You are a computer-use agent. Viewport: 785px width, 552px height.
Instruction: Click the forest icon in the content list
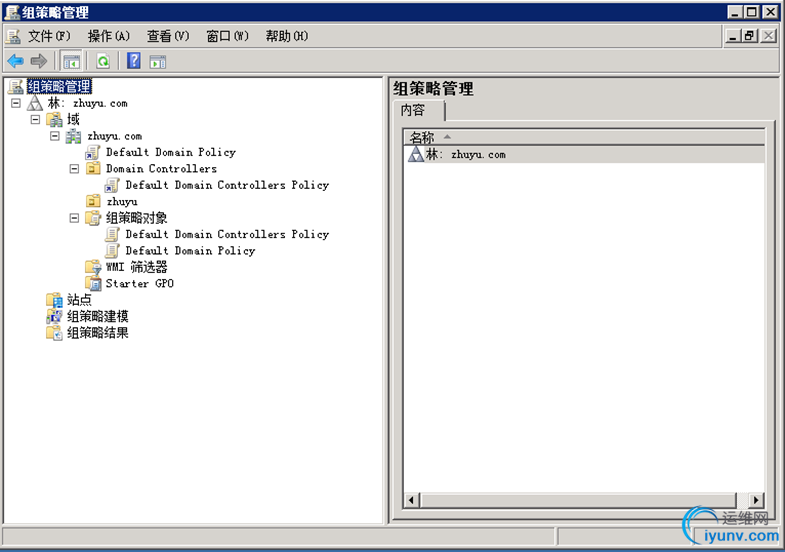[x=416, y=154]
